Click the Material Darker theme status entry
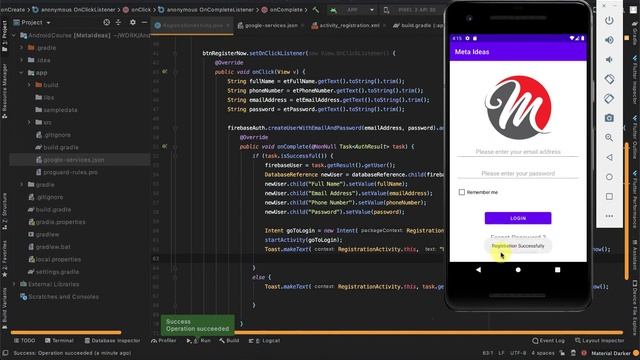 [x=611, y=353]
